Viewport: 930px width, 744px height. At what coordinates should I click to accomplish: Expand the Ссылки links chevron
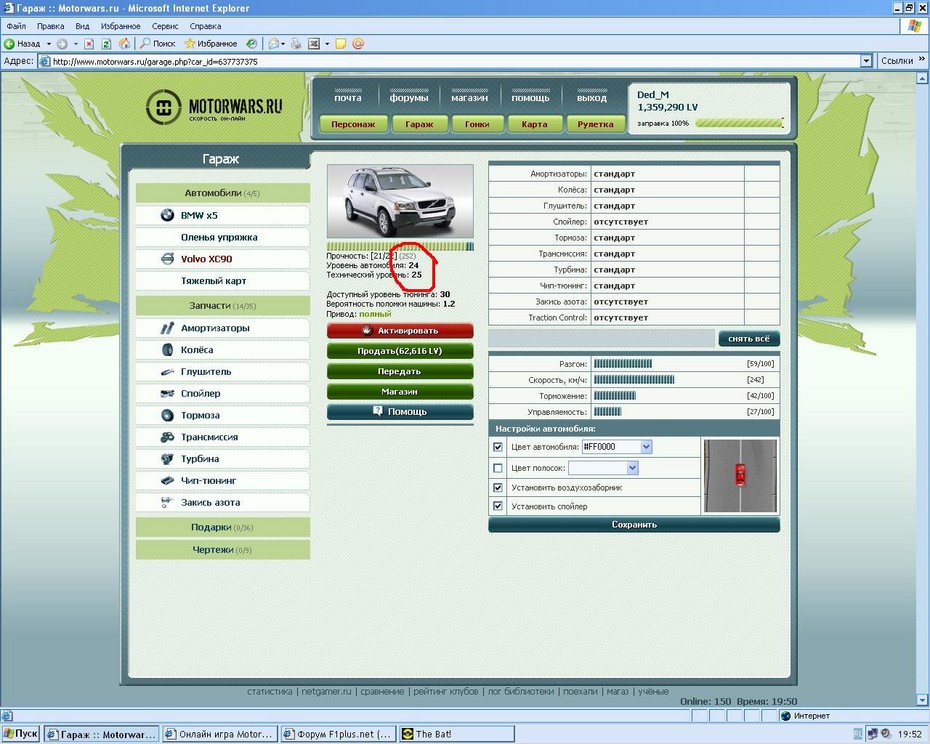coord(922,60)
